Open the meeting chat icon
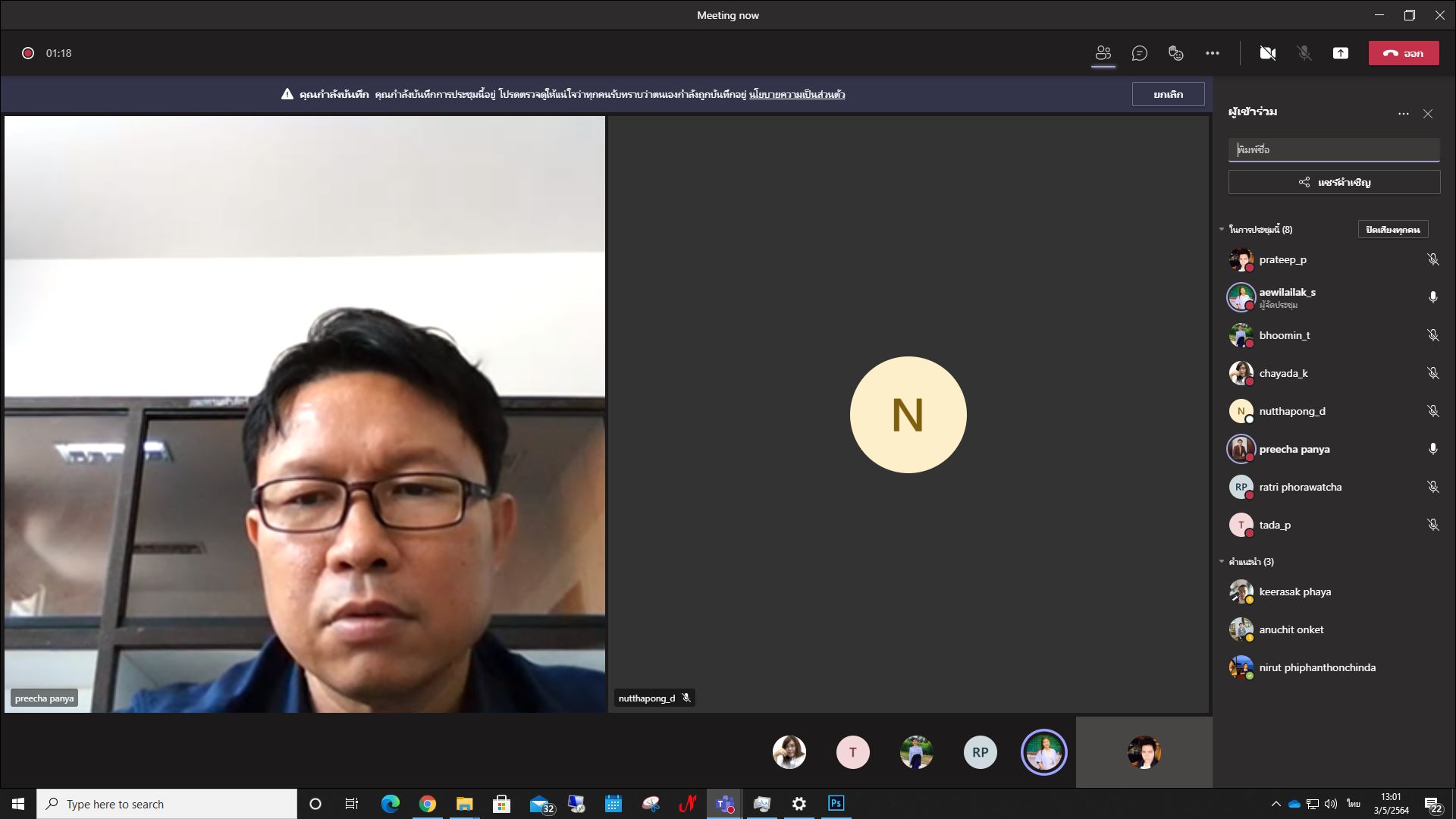 pyautogui.click(x=1139, y=53)
